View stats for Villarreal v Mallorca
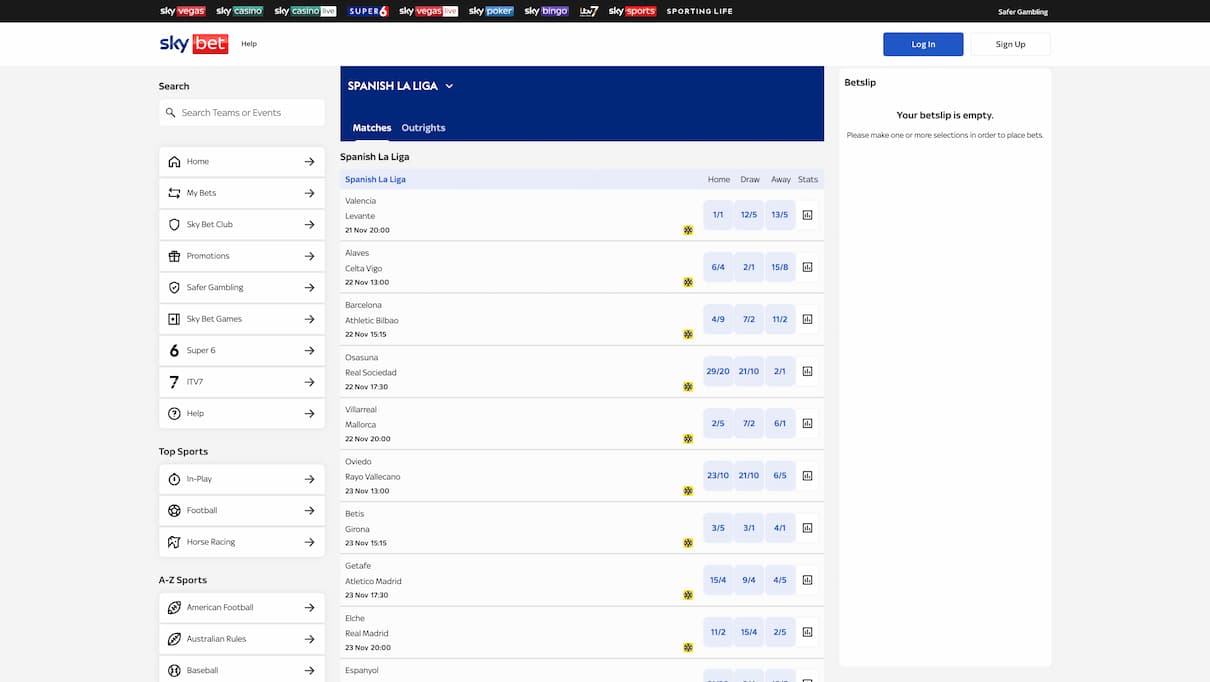Image resolution: width=1210 pixels, height=682 pixels. click(807, 423)
